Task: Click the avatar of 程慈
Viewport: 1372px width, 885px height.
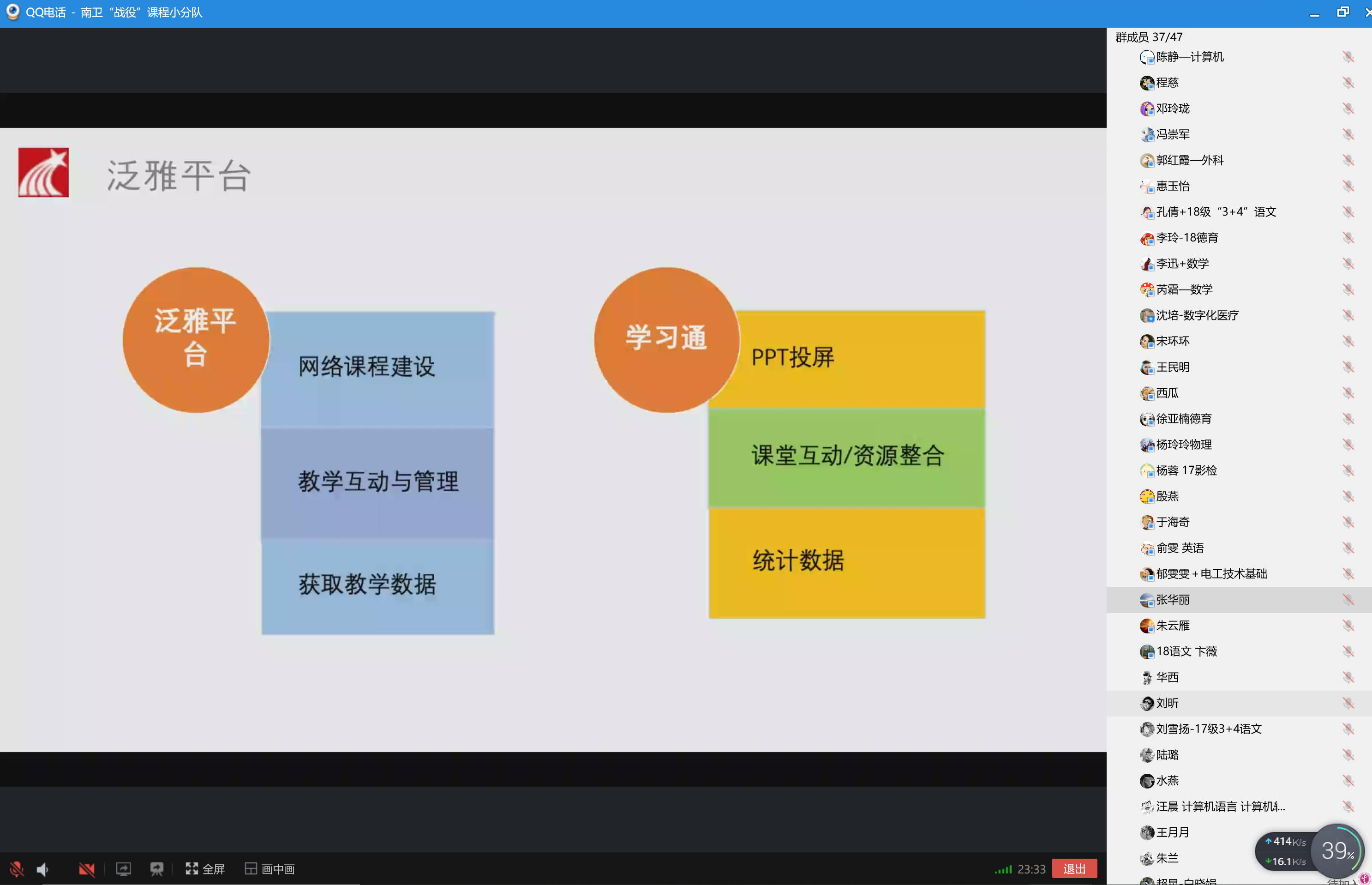Action: point(1147,83)
